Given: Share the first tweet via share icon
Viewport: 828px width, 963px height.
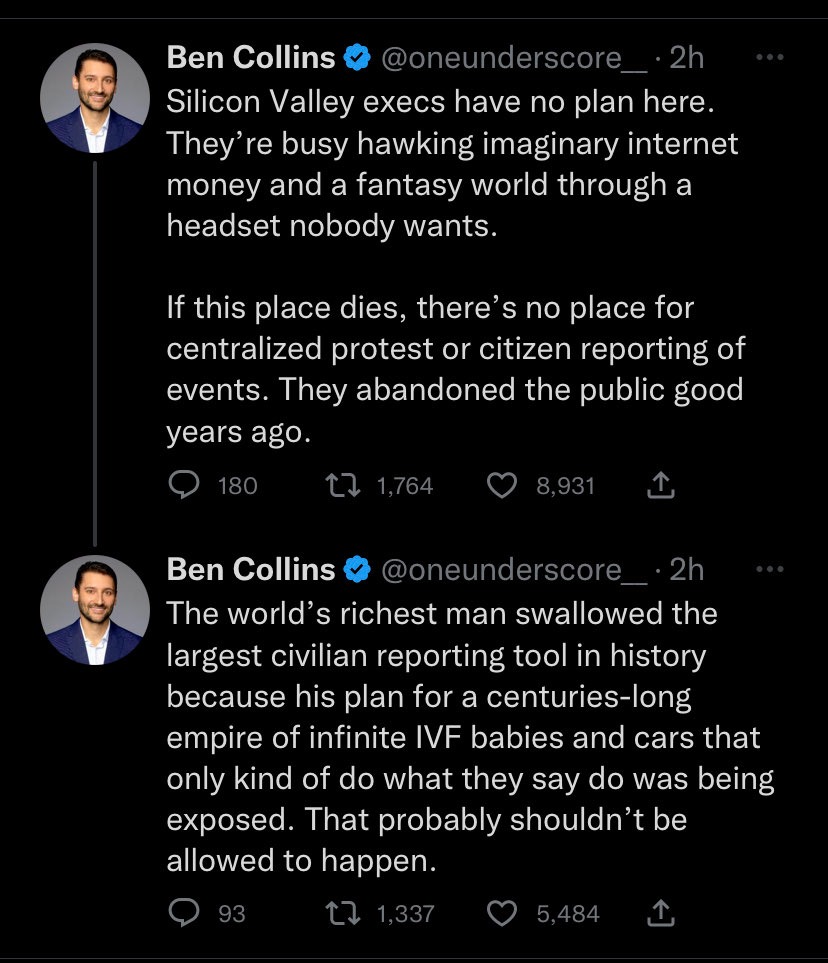Looking at the screenshot, I should pos(661,486).
